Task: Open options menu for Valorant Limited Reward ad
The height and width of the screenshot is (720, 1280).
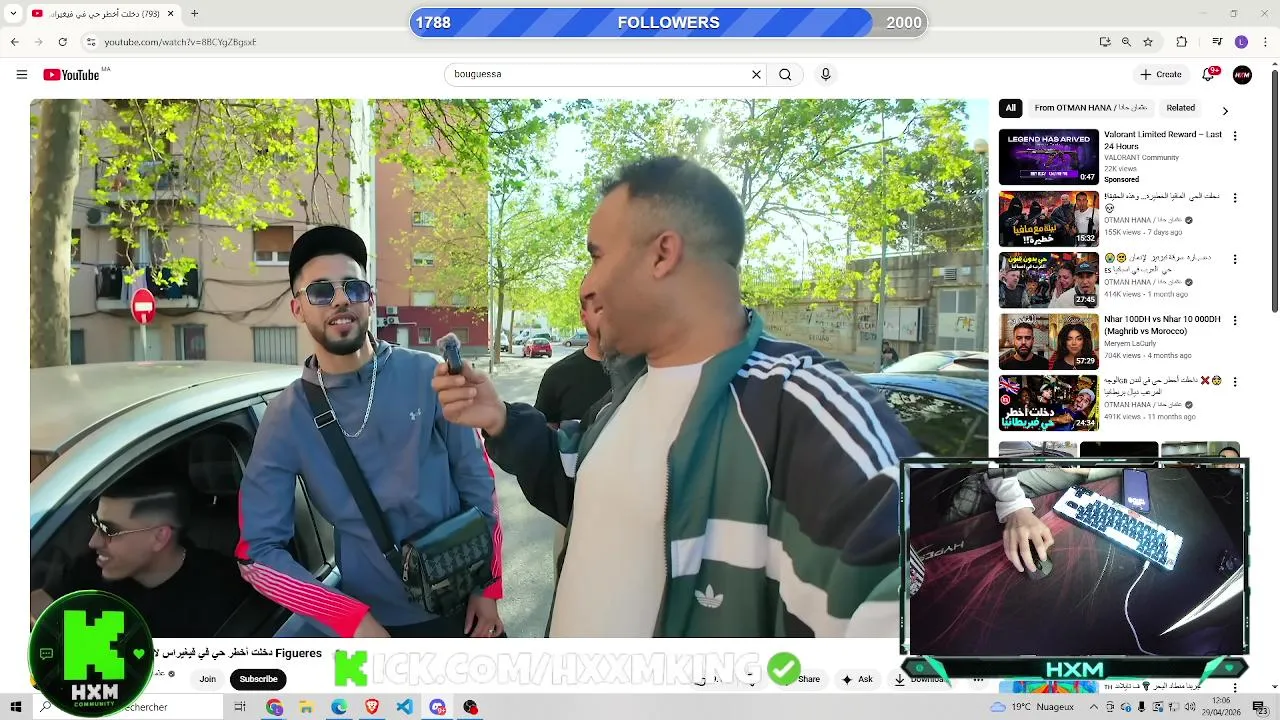Action: tap(1235, 136)
